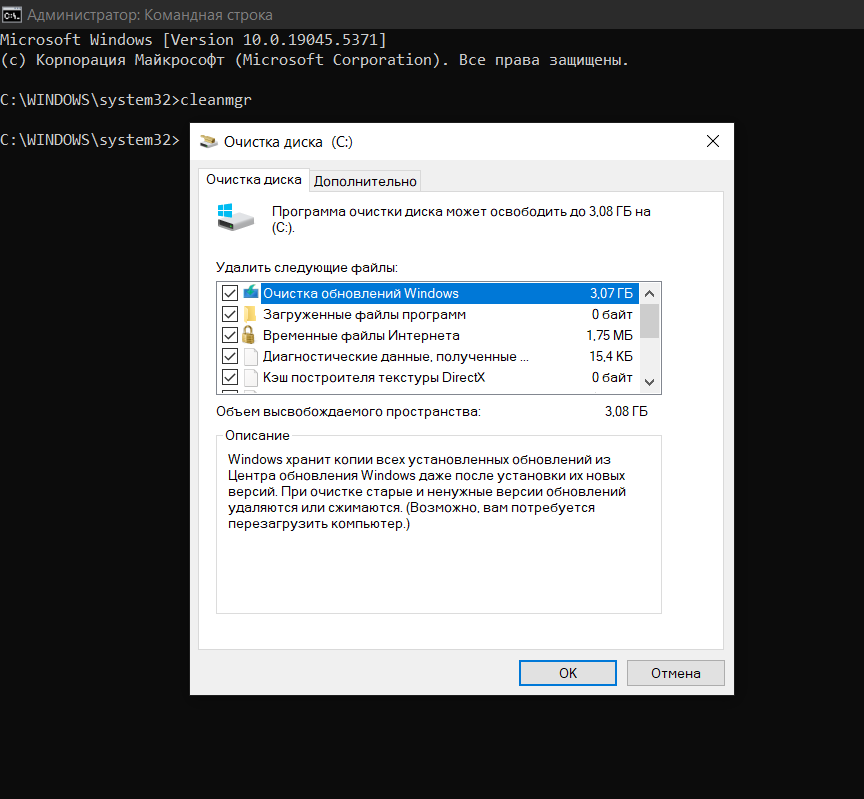864x799 pixels.
Task: Click the 15,4 КБ size value
Action: 611,357
